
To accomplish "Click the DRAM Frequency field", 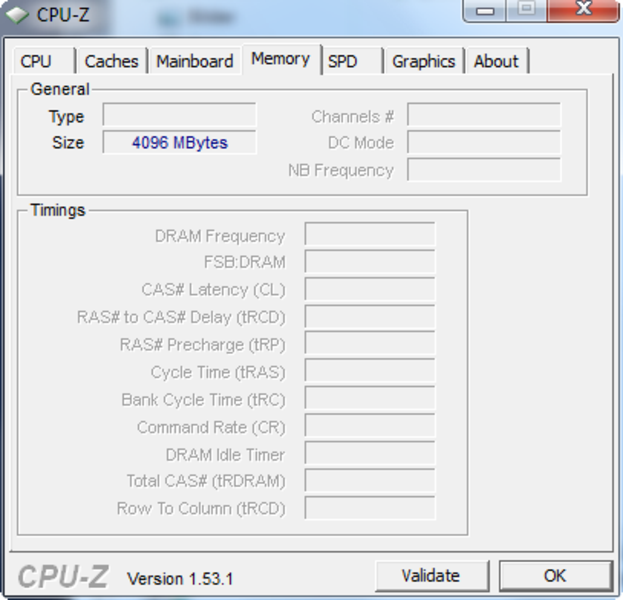I will click(370, 234).
